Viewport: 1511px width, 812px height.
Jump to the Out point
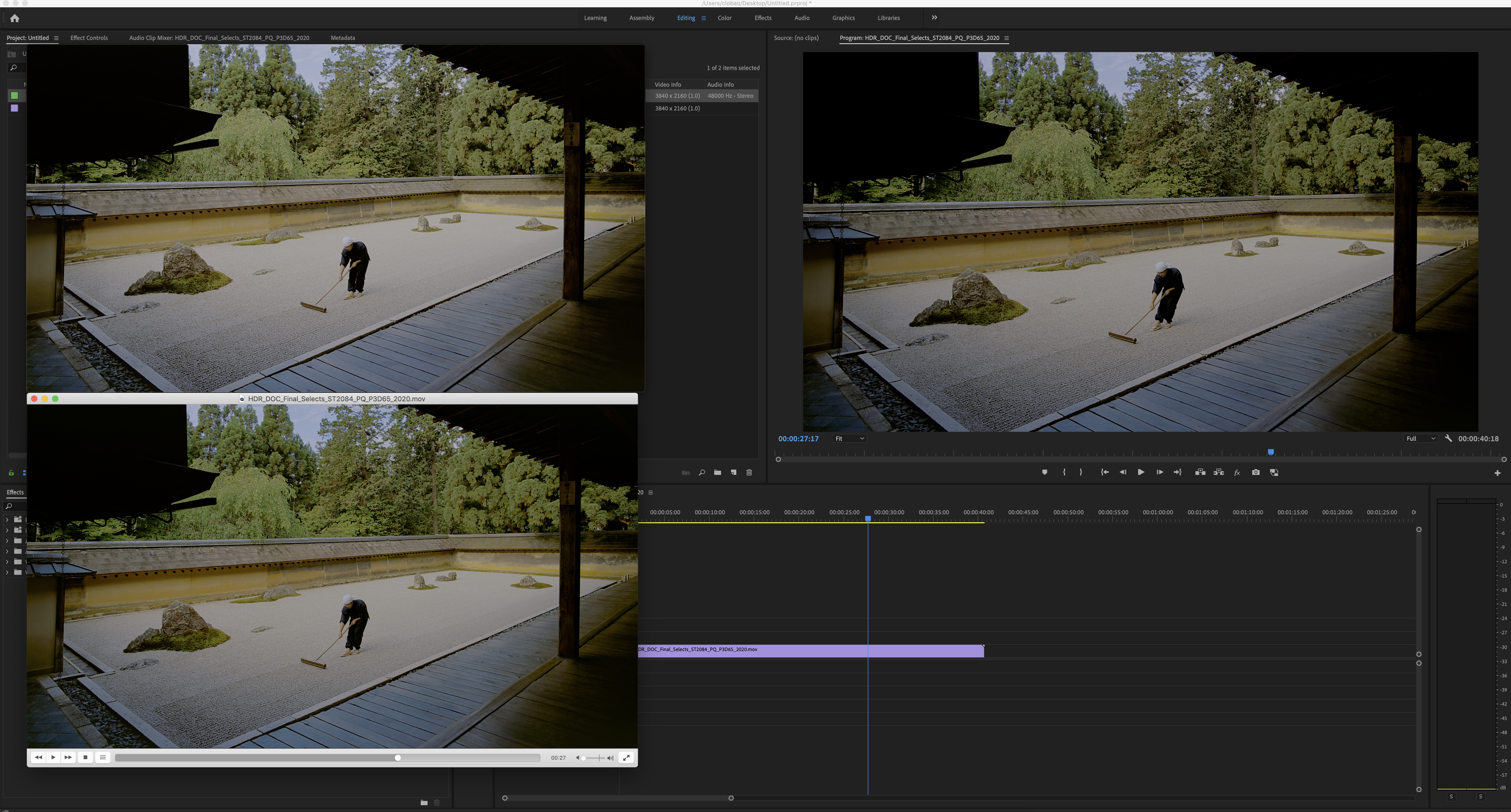pos(1177,472)
